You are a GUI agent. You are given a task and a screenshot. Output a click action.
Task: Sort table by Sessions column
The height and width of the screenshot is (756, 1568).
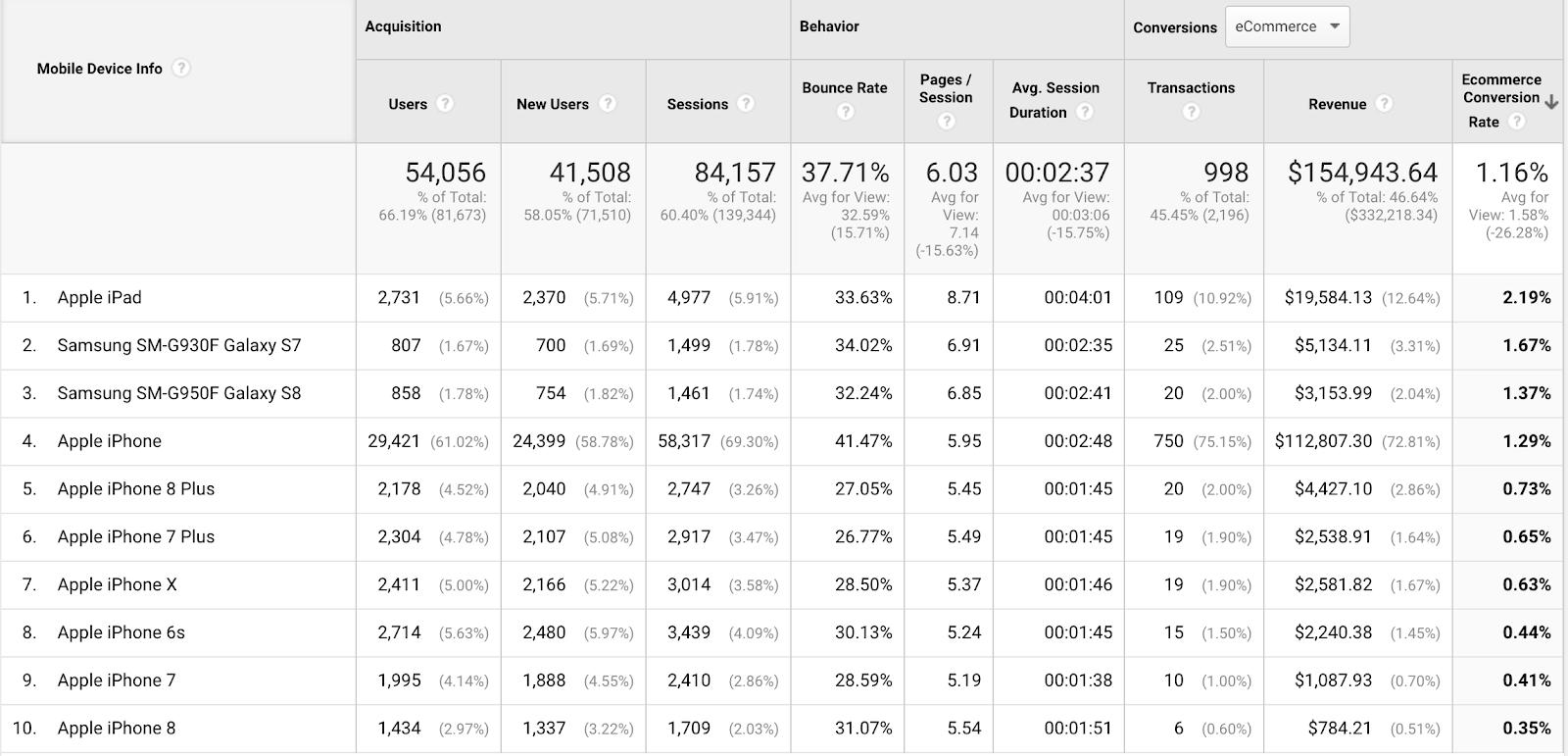pos(698,104)
